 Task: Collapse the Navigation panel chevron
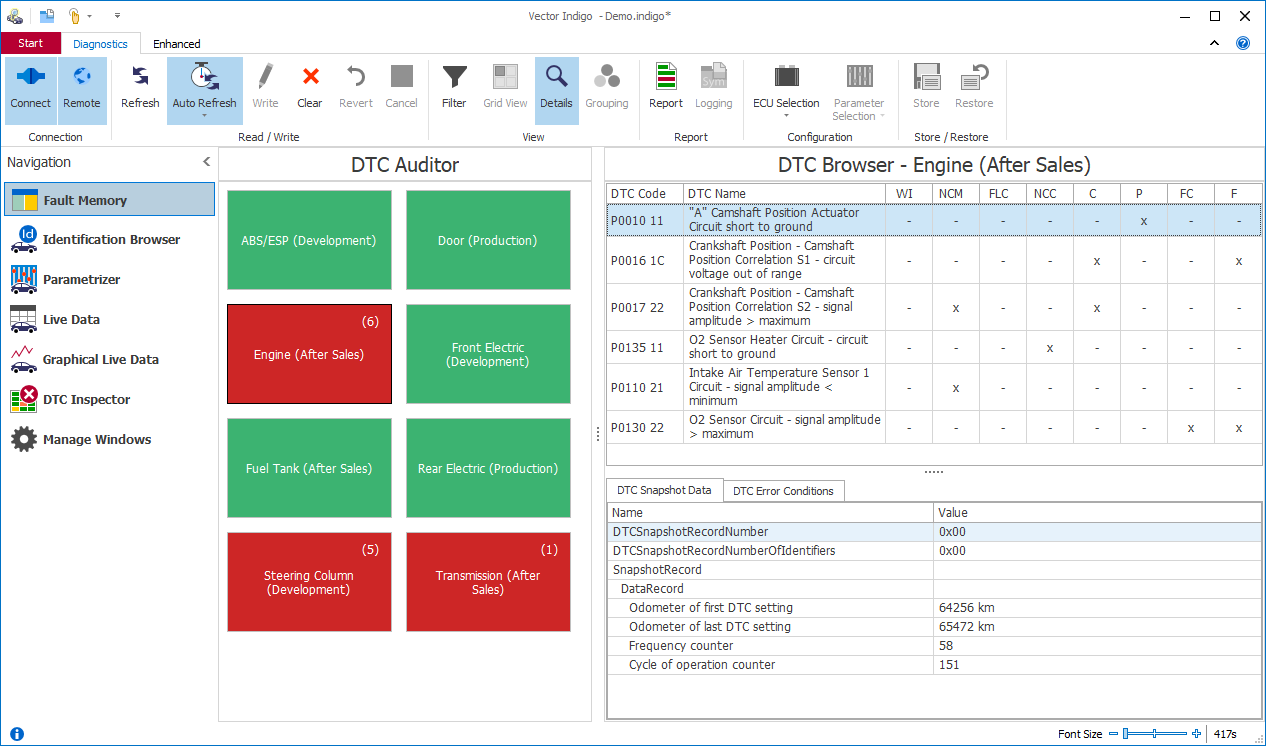(x=206, y=162)
